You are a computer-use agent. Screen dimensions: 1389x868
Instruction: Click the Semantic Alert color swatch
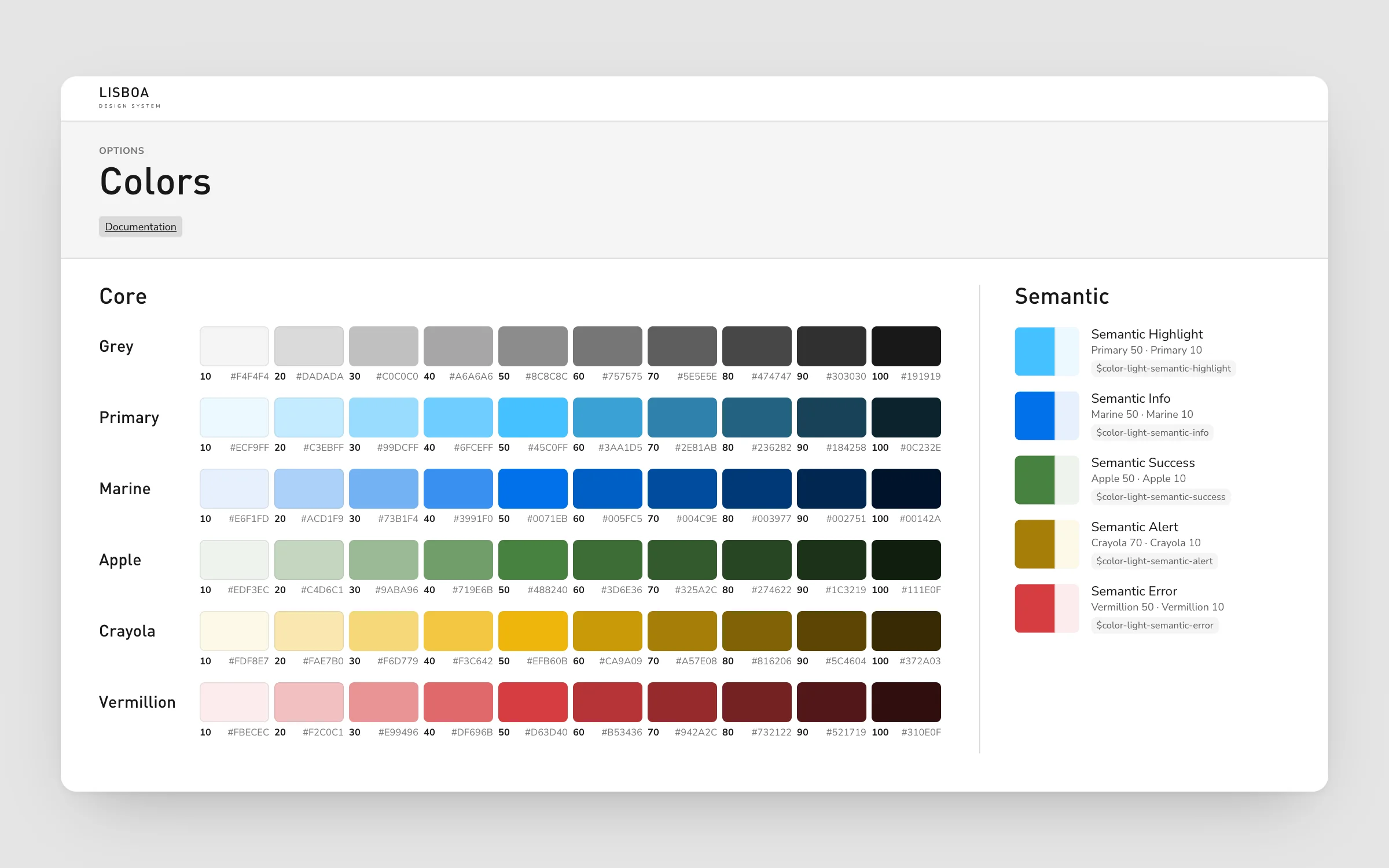(x=1047, y=544)
